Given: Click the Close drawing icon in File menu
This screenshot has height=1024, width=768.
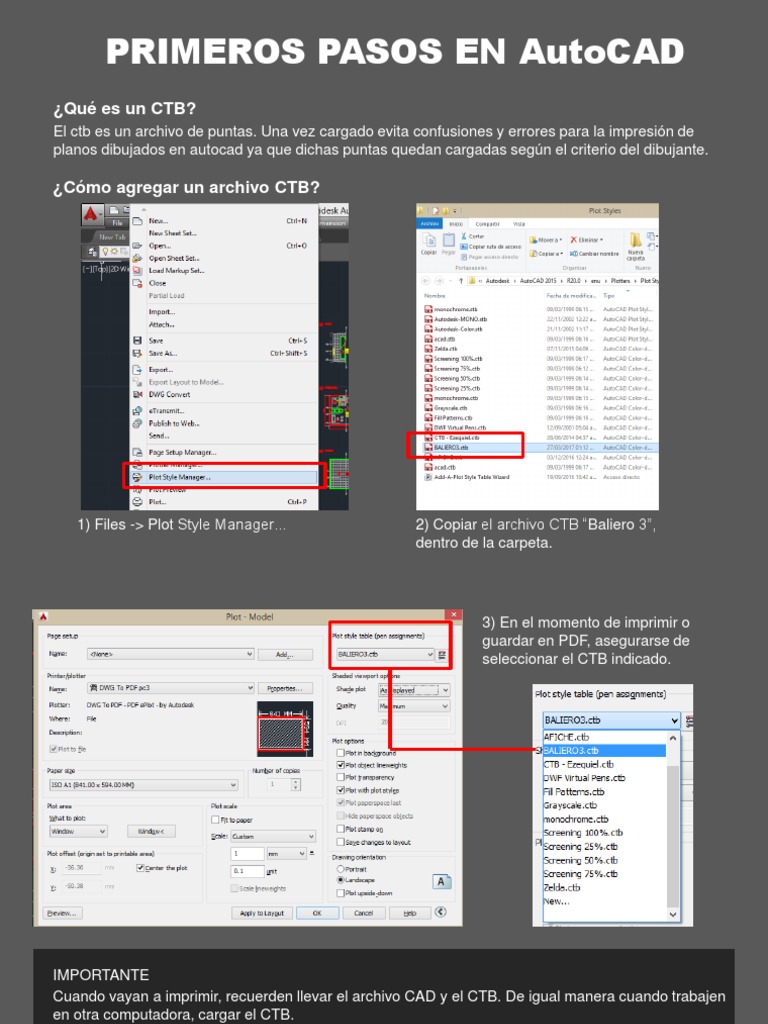Looking at the screenshot, I should (x=137, y=283).
